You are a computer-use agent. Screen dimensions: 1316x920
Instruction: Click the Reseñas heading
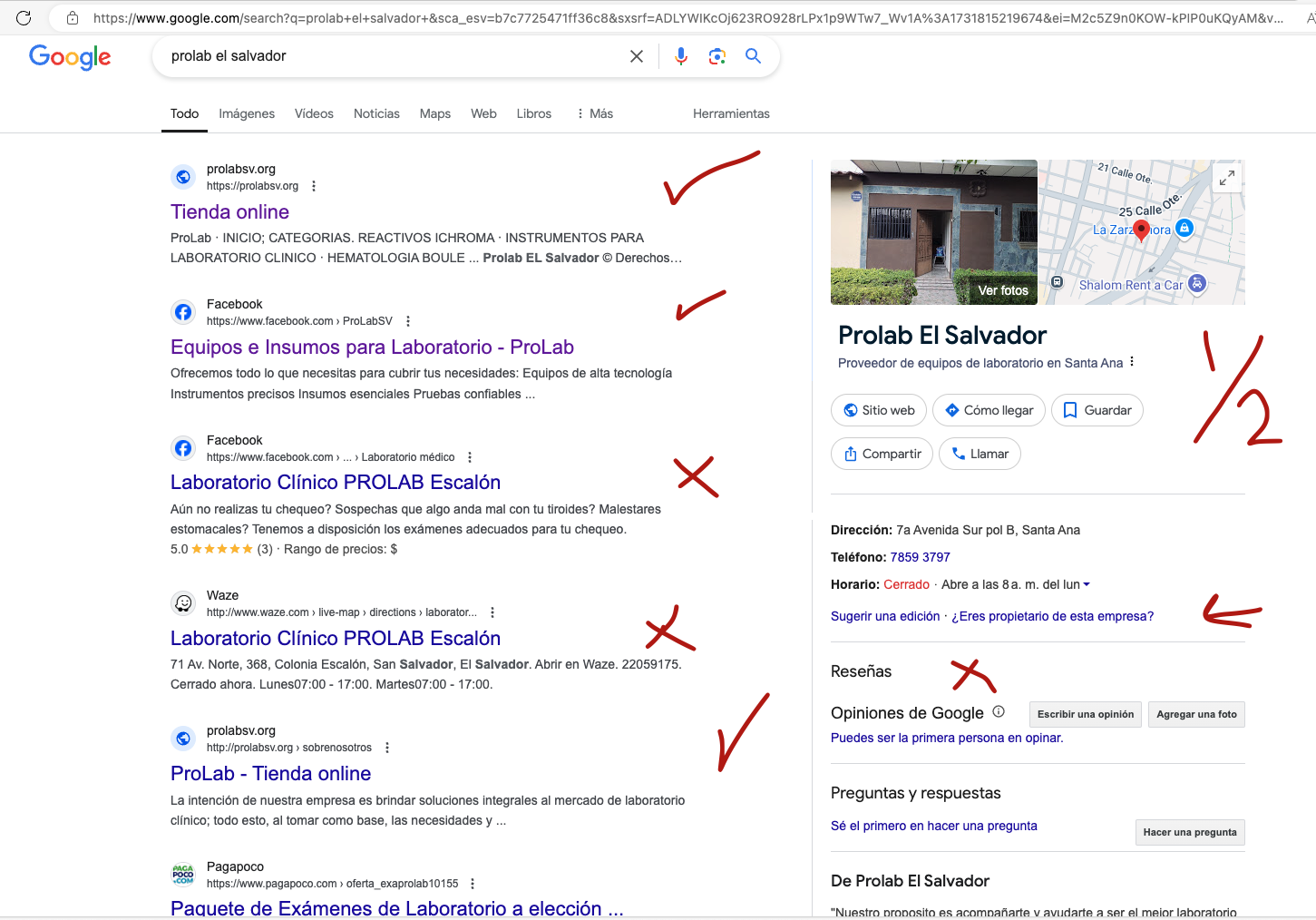coord(861,671)
